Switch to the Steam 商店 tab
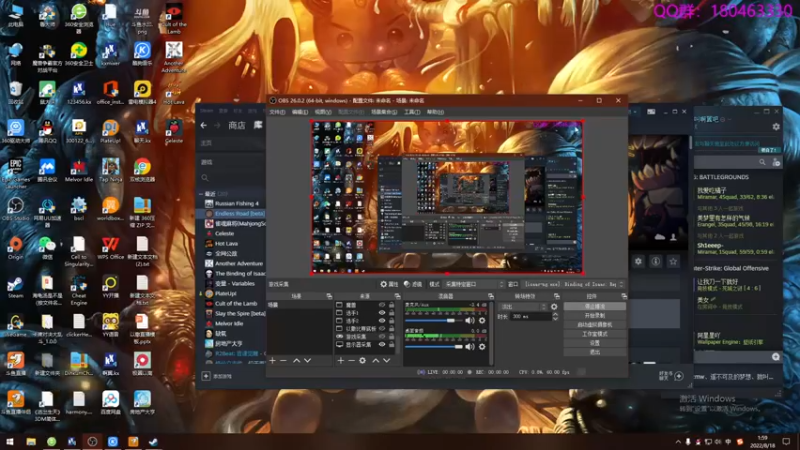 pos(236,125)
